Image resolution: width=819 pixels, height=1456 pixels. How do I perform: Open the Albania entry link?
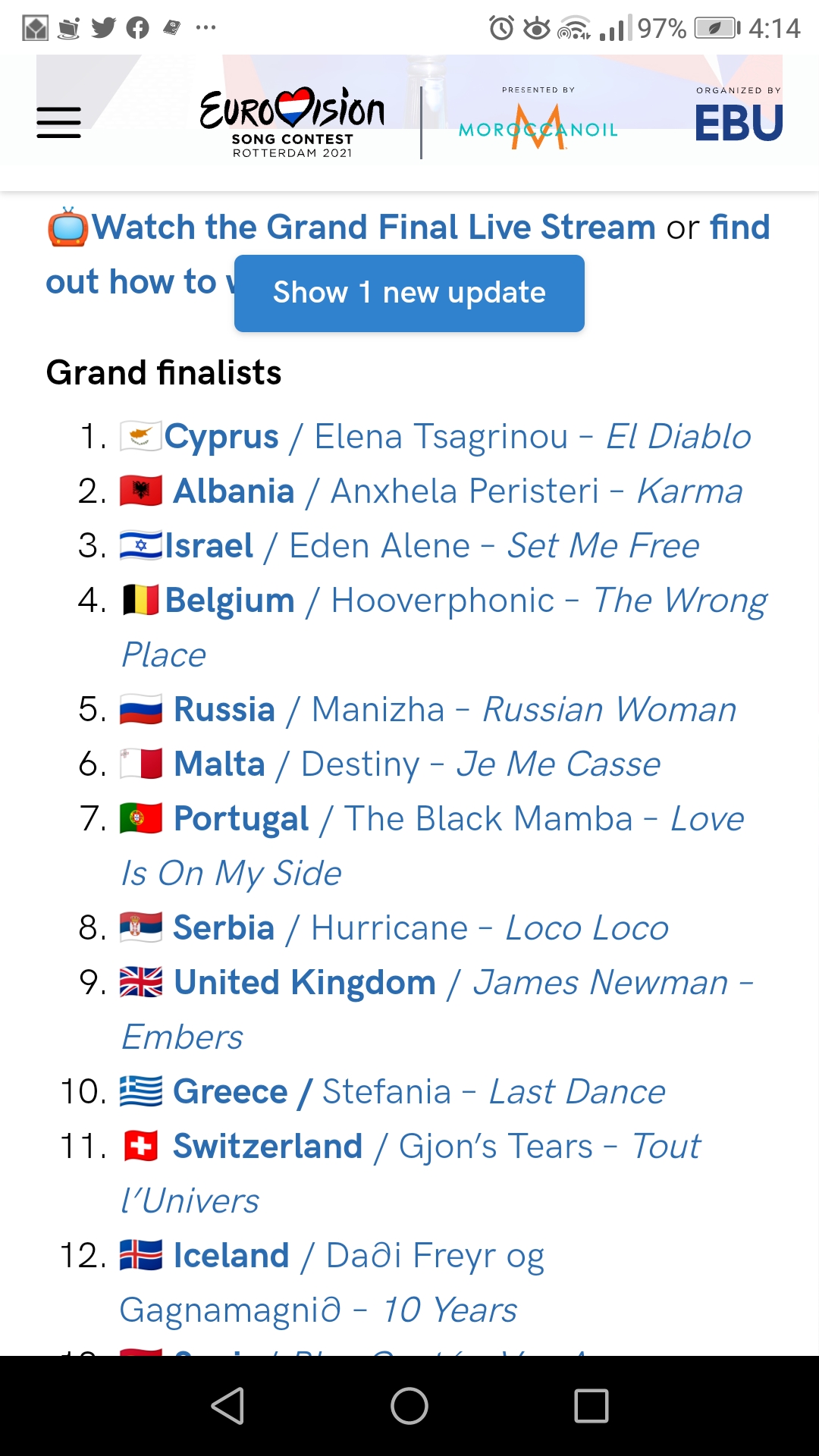(x=234, y=491)
